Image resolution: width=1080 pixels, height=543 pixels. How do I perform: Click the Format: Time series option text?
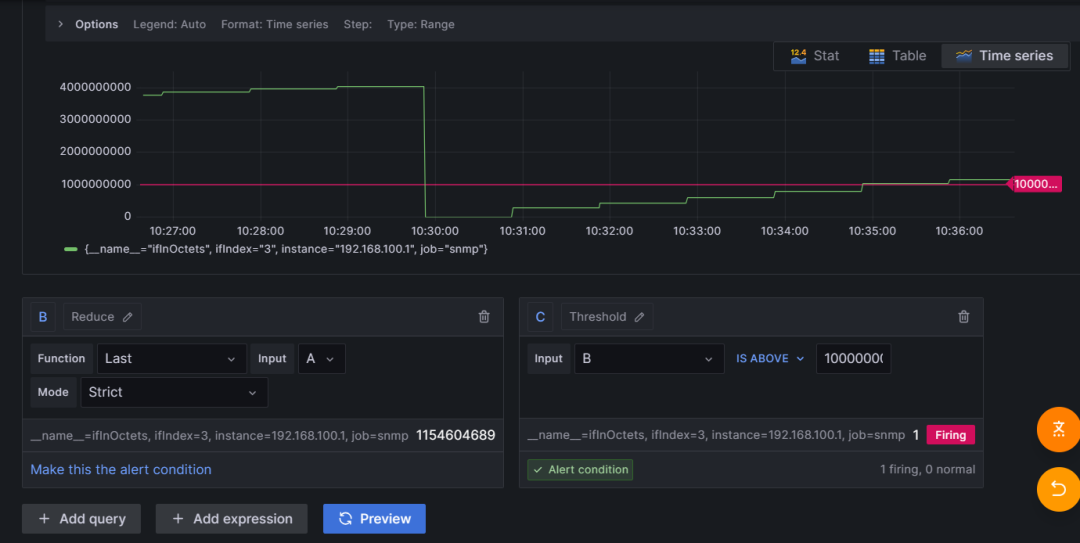(274, 24)
